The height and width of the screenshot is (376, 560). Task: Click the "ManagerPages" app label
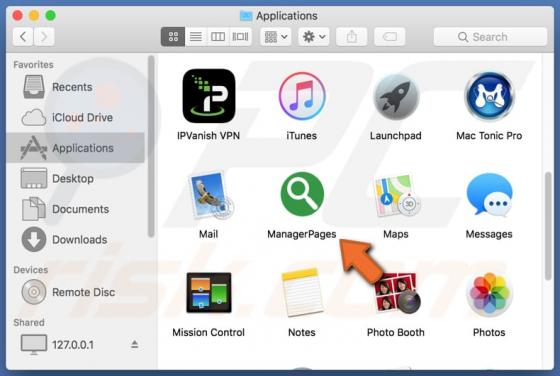pyautogui.click(x=302, y=234)
